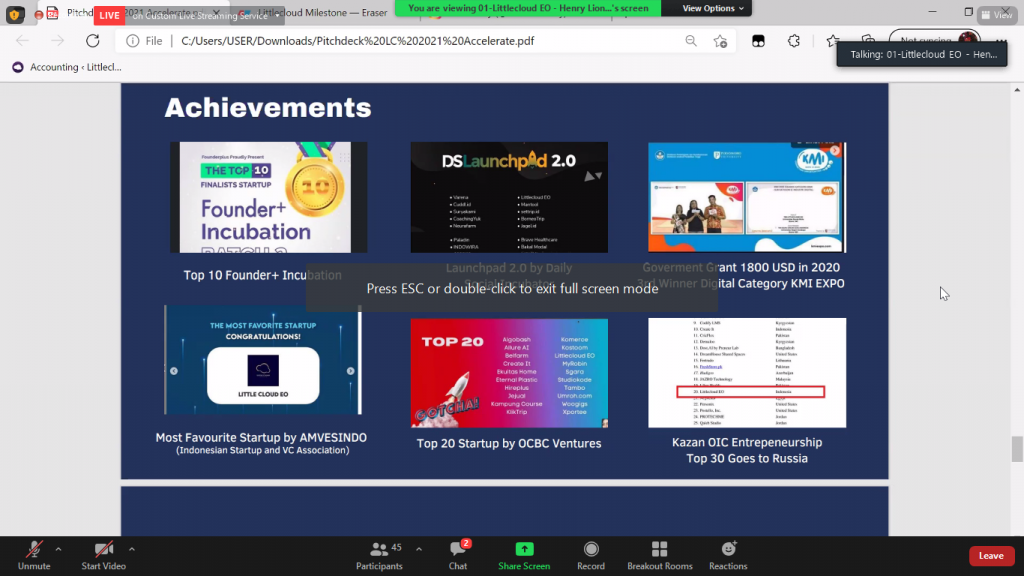Click '3rd Winner Digital Category KMI EXPO' text
1024x576 pixels.
coord(741,283)
